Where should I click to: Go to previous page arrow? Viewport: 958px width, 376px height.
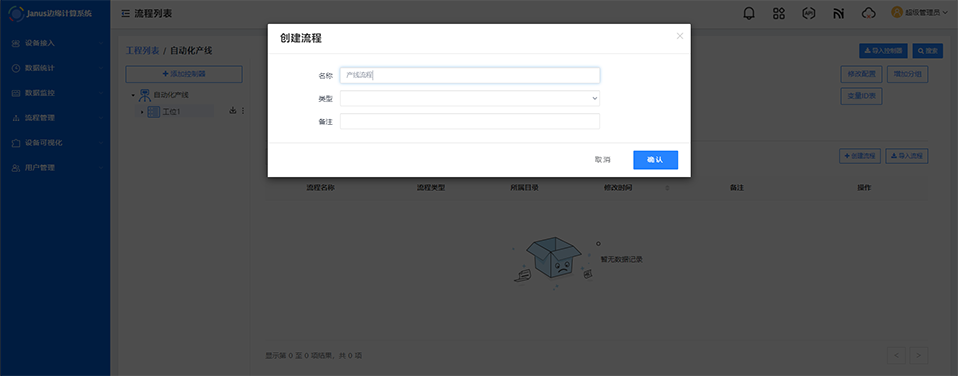point(896,355)
